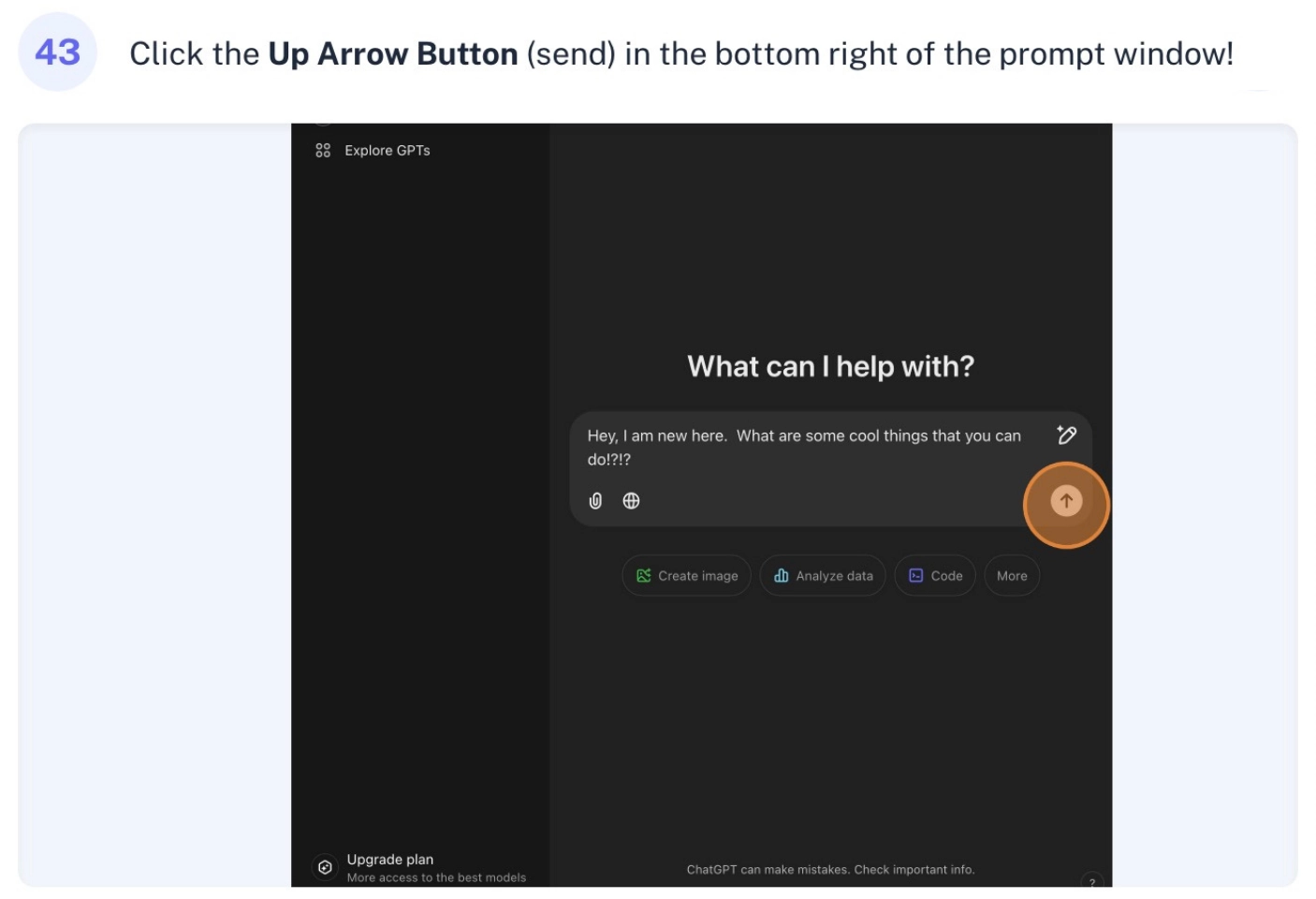Image resolution: width=1316 pixels, height=899 pixels.
Task: Click "More access to the best models" subtitle
Action: pos(436,878)
